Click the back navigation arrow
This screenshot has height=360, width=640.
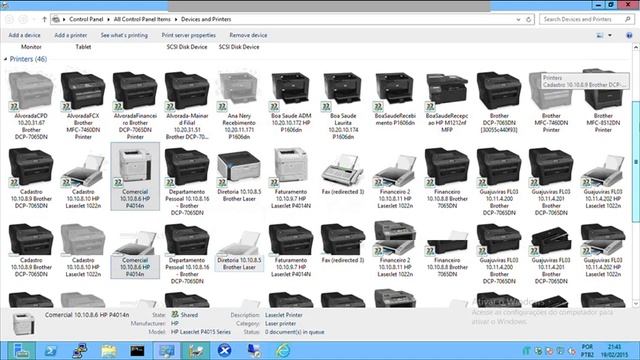10,19
